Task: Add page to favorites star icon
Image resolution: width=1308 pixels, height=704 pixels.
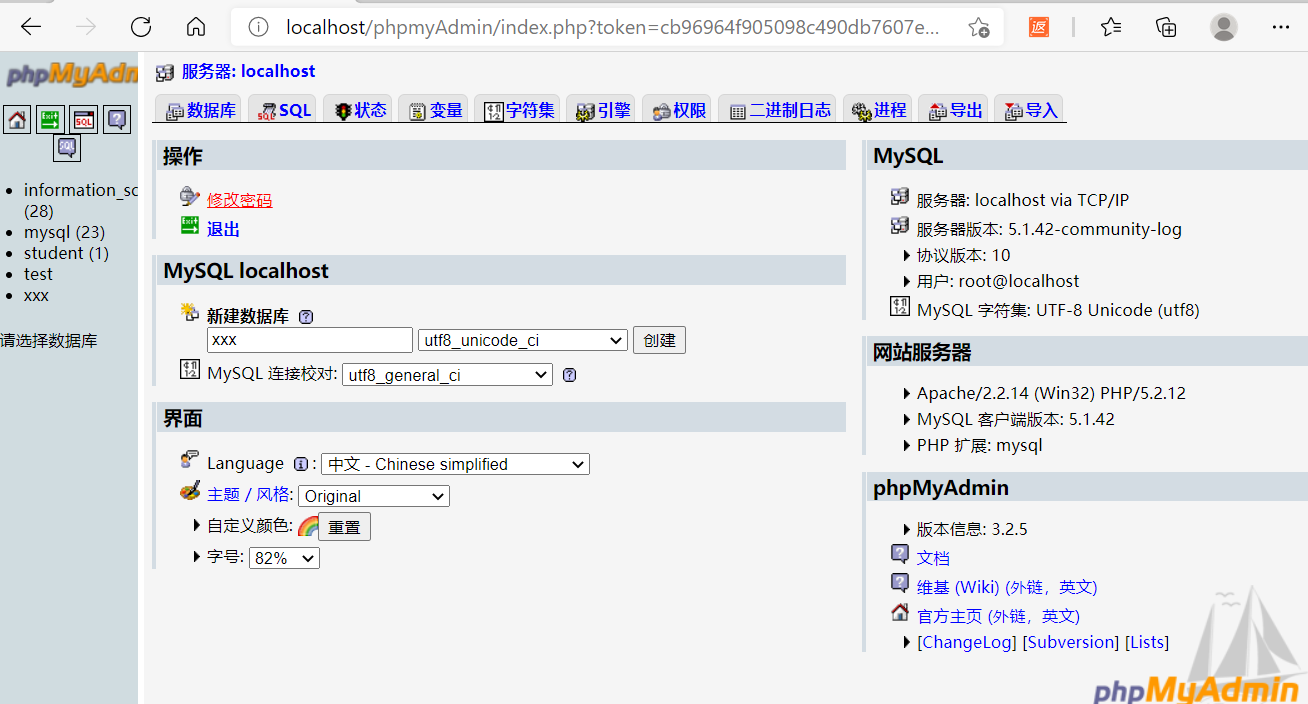Action: [x=979, y=27]
